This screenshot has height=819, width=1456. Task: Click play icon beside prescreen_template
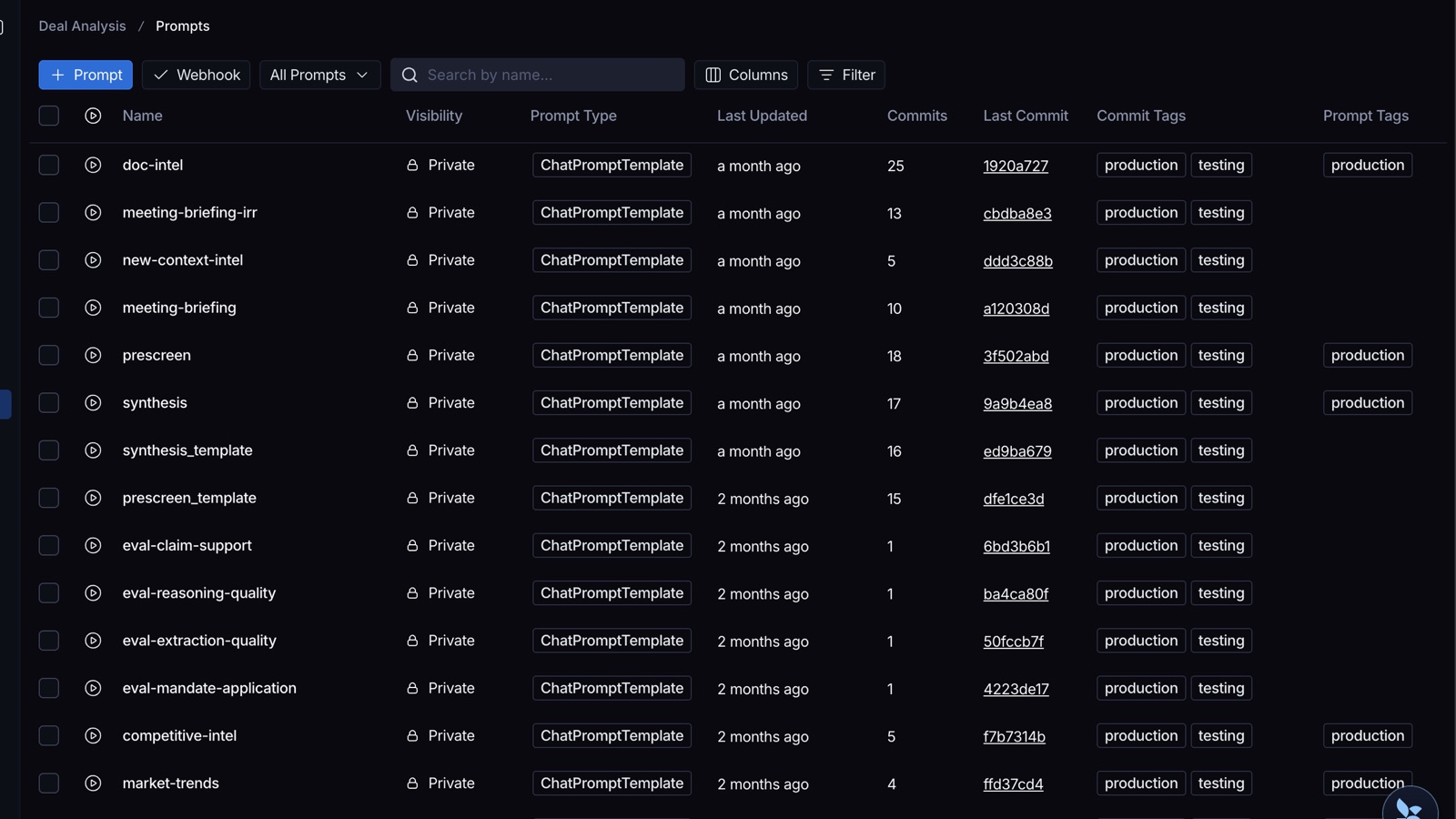(x=93, y=498)
